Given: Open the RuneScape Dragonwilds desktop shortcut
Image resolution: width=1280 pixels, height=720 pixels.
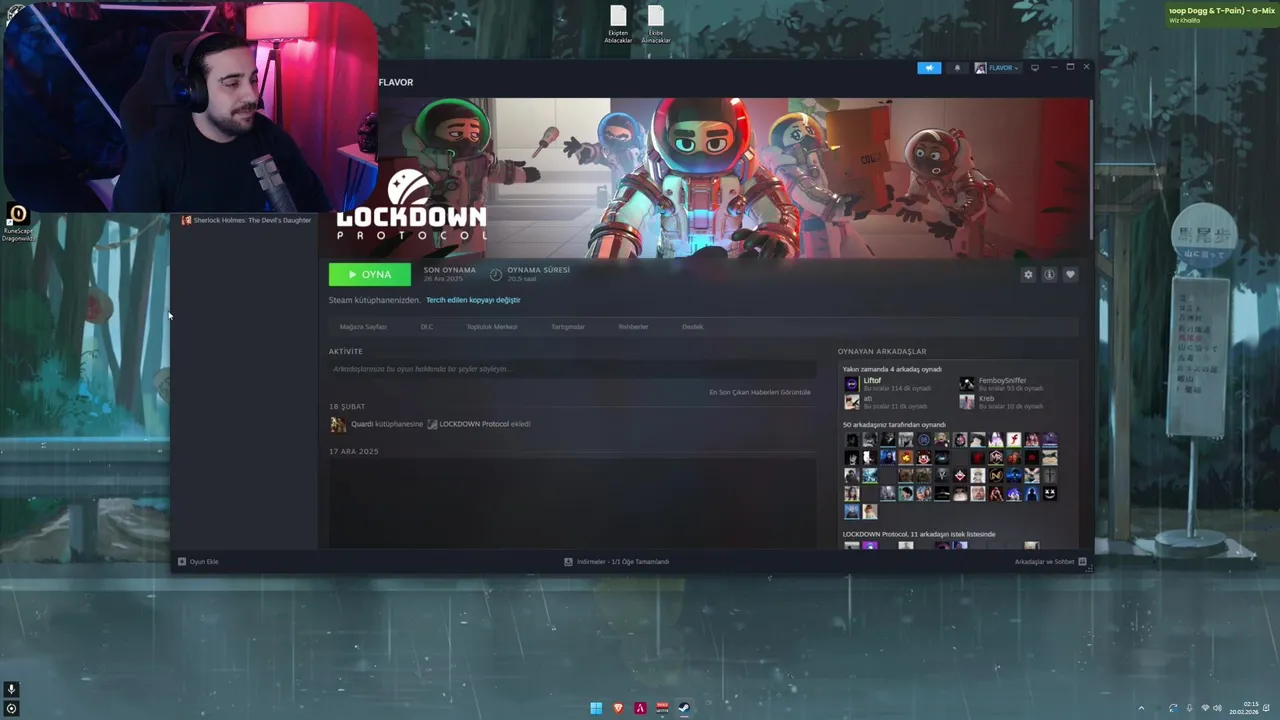Looking at the screenshot, I should pos(17,223).
